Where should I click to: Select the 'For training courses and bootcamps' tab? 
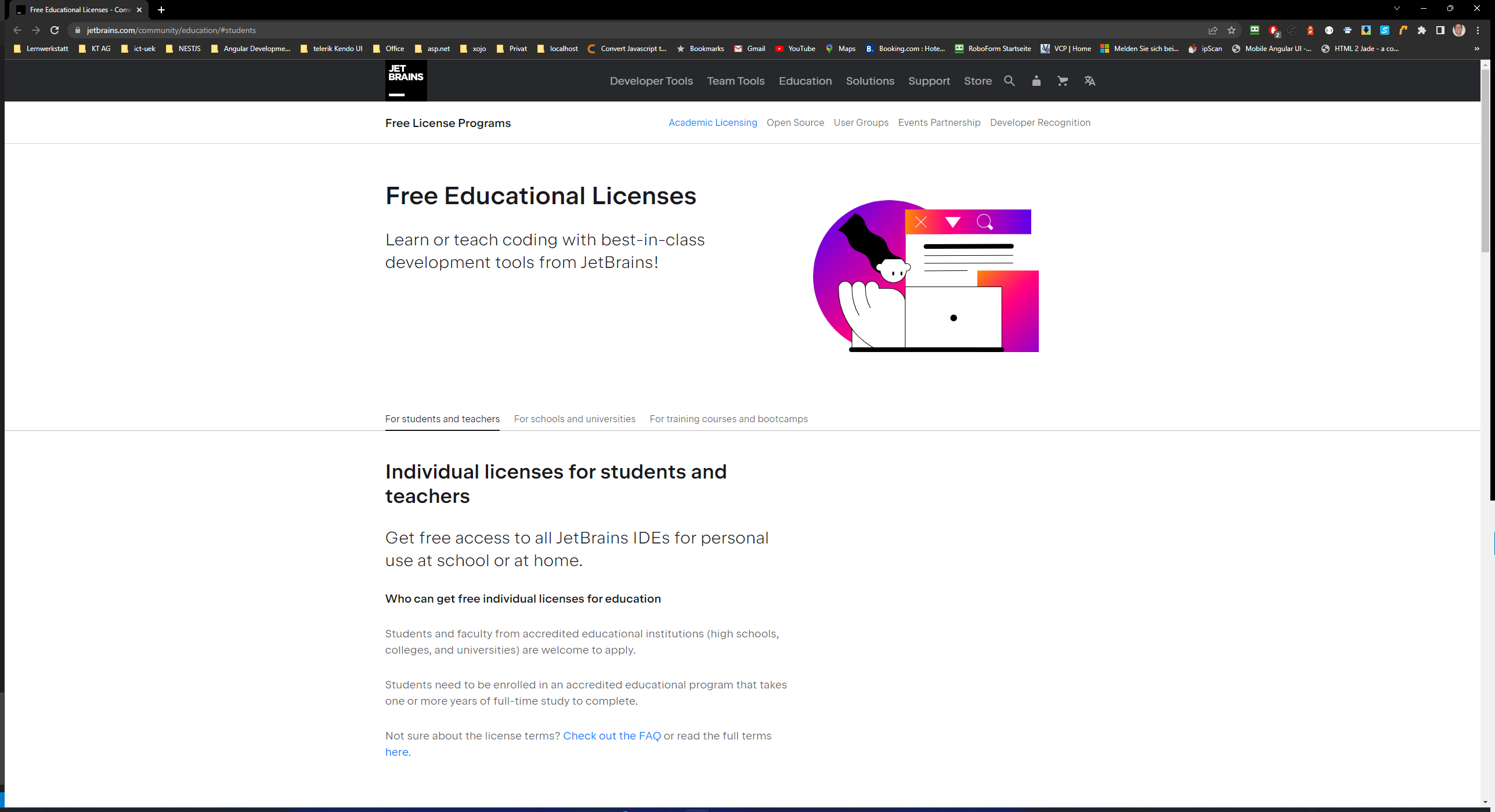728,419
